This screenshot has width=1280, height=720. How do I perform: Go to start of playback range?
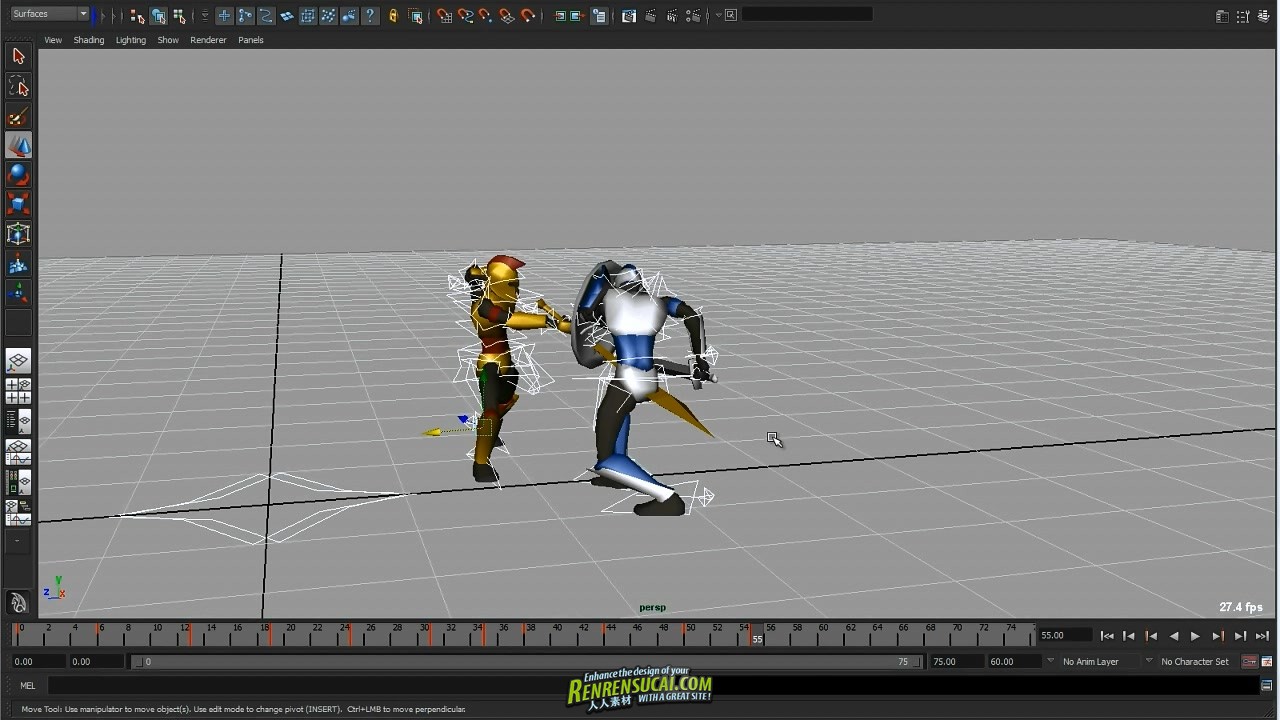(x=1107, y=636)
